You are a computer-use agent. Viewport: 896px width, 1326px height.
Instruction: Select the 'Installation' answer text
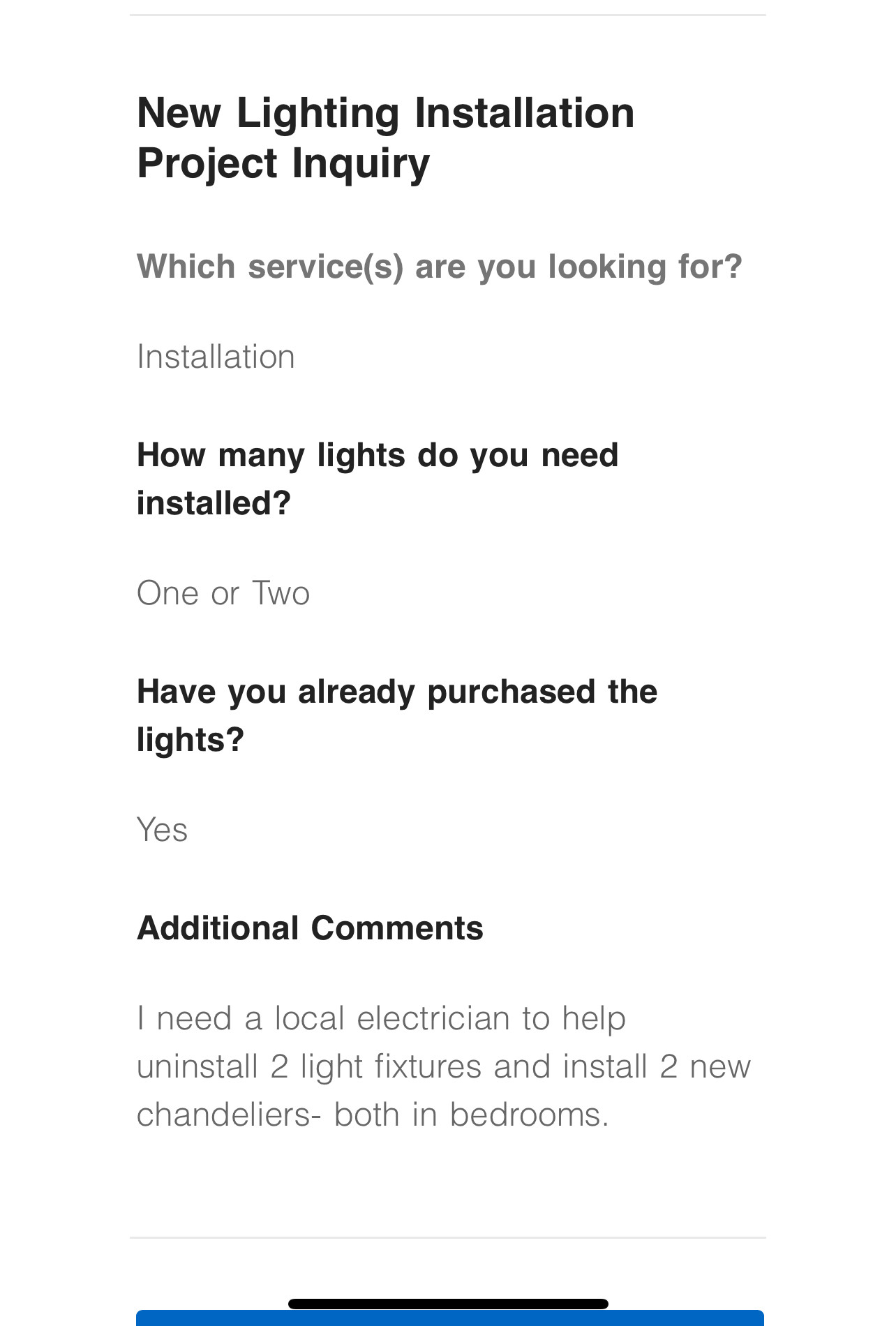point(216,357)
